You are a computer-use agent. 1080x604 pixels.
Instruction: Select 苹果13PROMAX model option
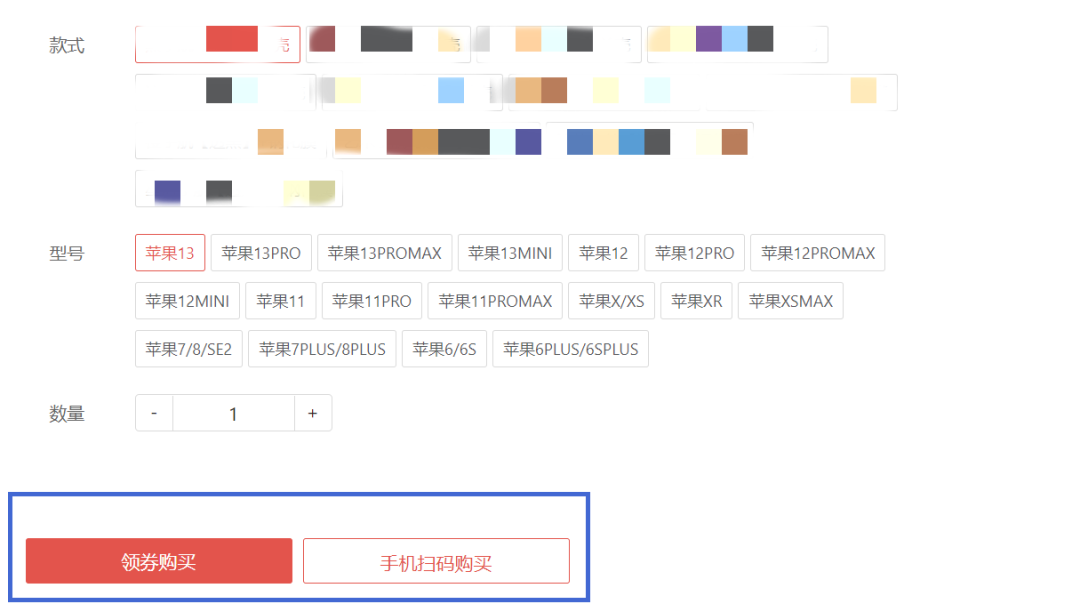[384, 253]
